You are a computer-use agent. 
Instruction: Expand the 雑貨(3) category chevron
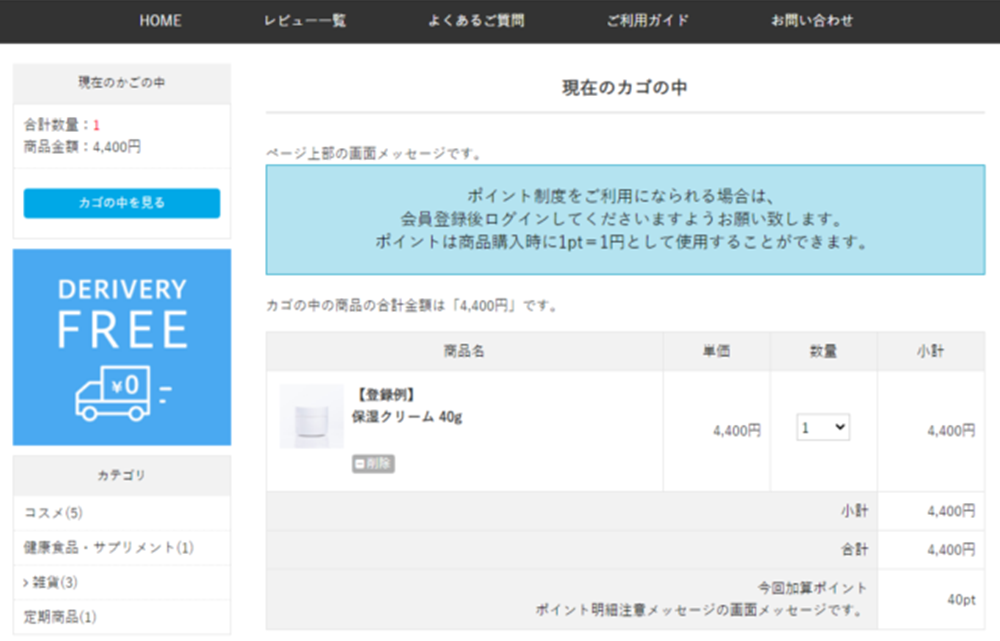point(27,582)
